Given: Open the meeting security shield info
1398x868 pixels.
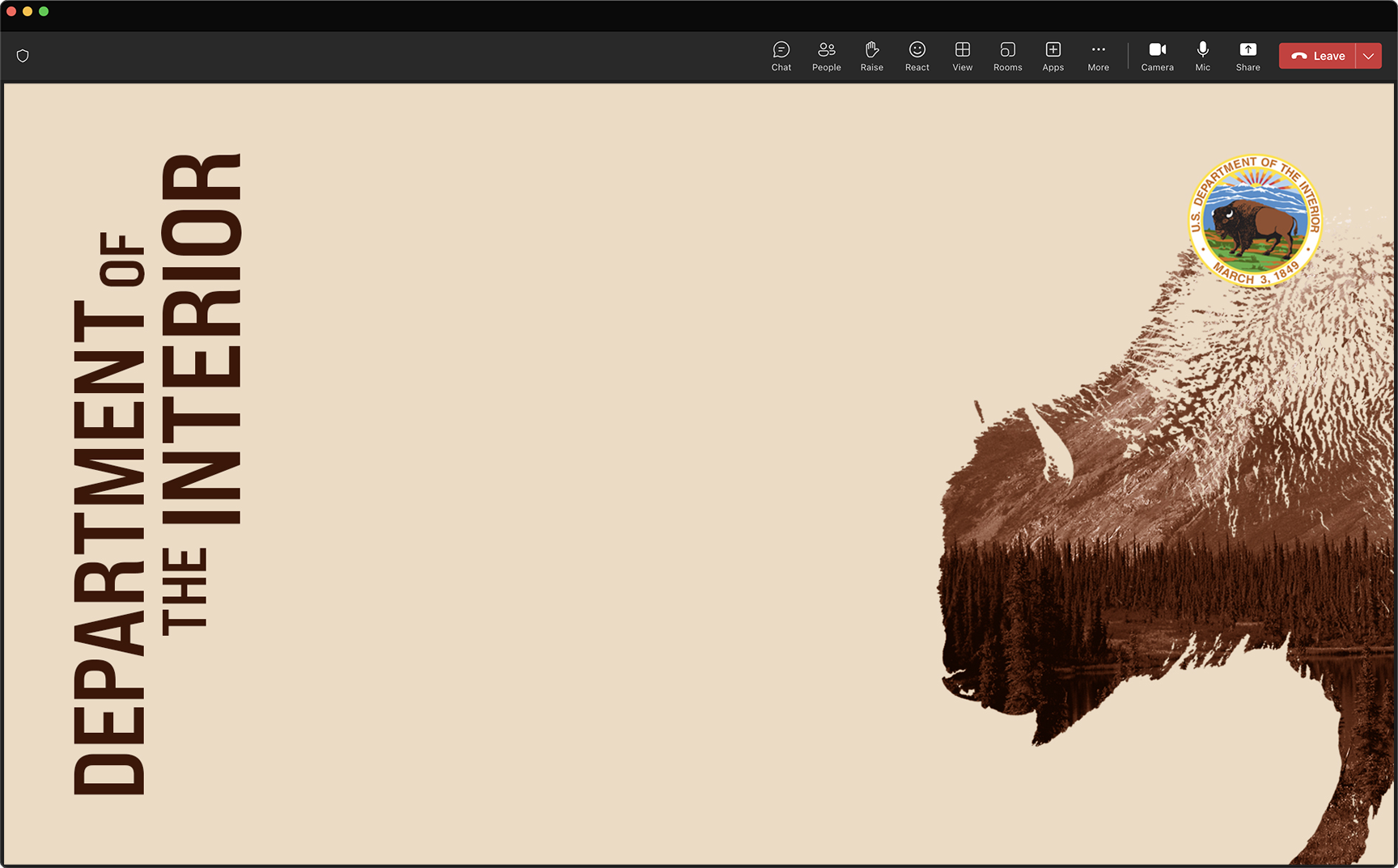Looking at the screenshot, I should 23,56.
